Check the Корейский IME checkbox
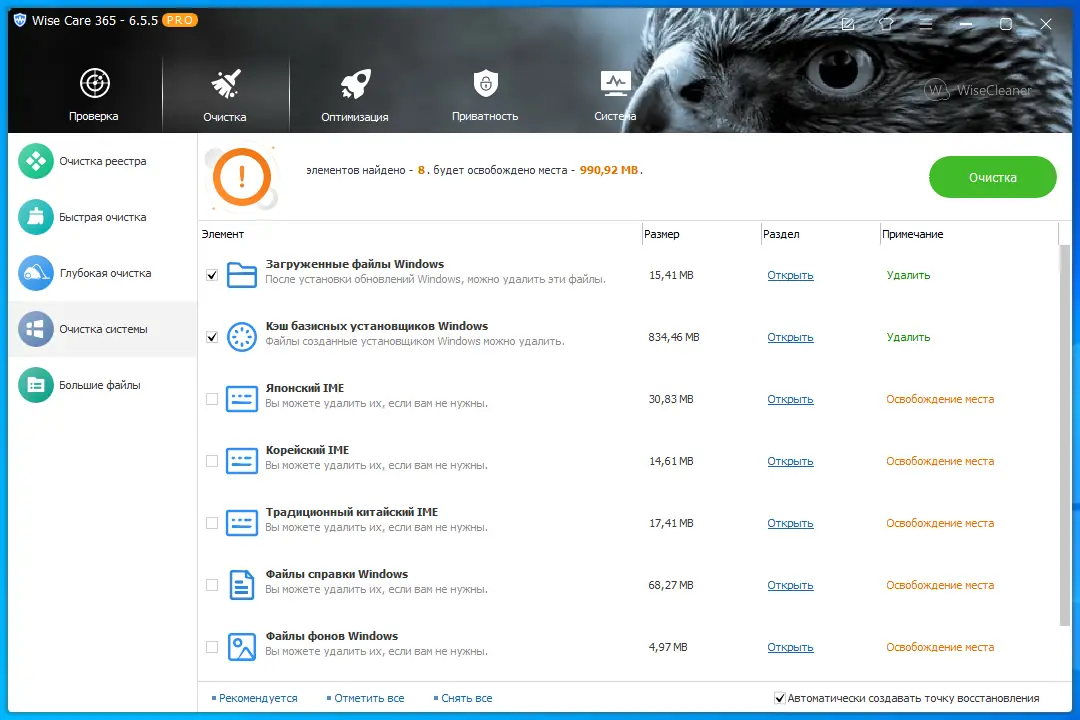The image size is (1080, 720). [x=212, y=461]
